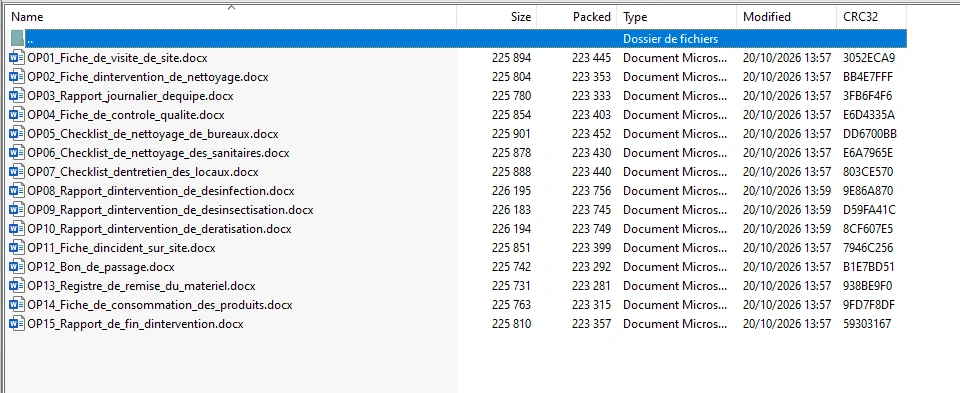Screen dimensions: 960x393
Task: Select file name OP11_Fiche_dincident_sur_site.docx
Action: (x=121, y=248)
